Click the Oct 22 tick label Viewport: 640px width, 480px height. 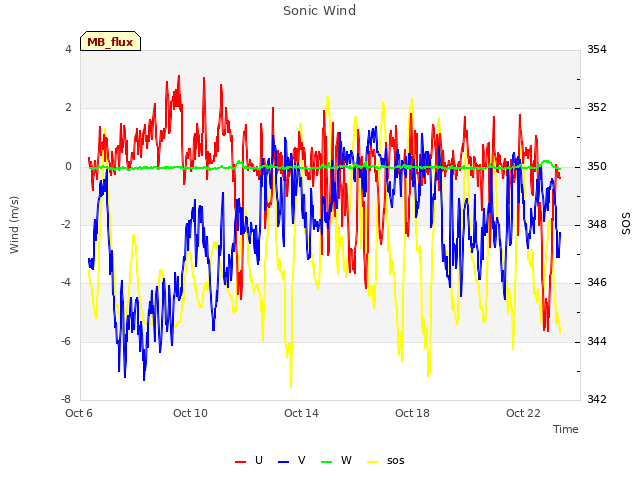[523, 413]
